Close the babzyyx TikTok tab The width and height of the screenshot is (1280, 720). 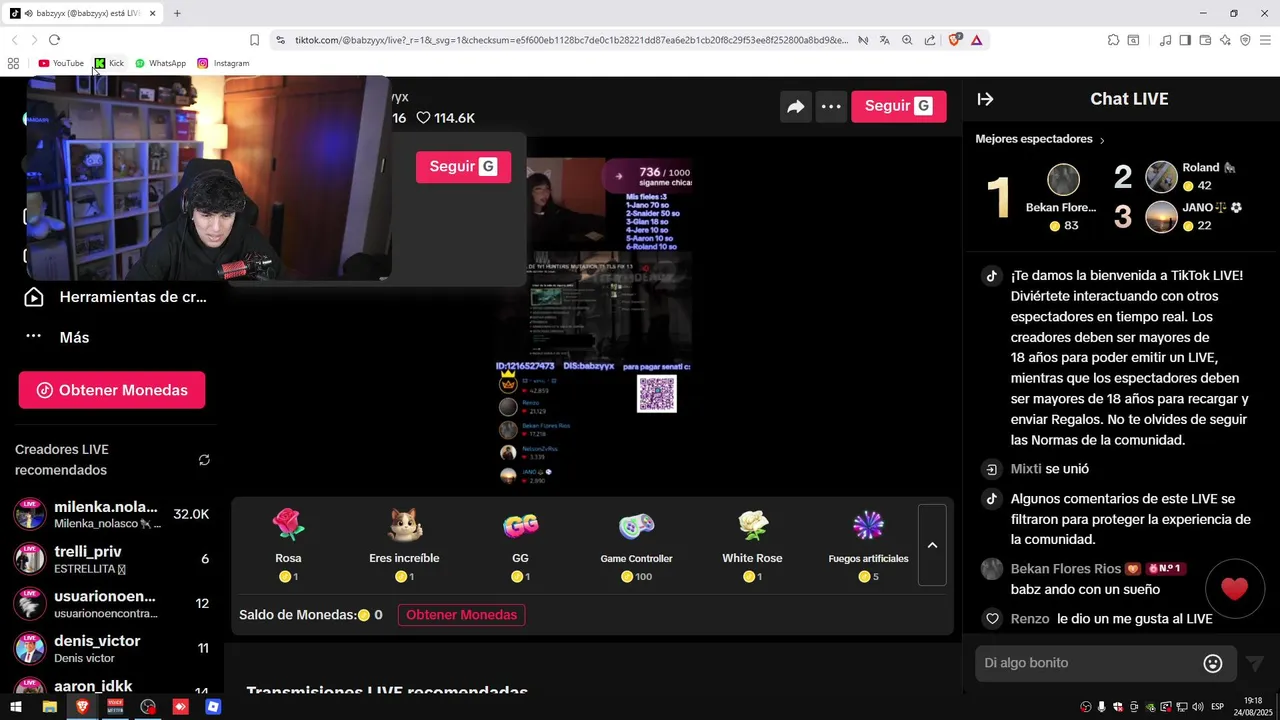point(152,13)
